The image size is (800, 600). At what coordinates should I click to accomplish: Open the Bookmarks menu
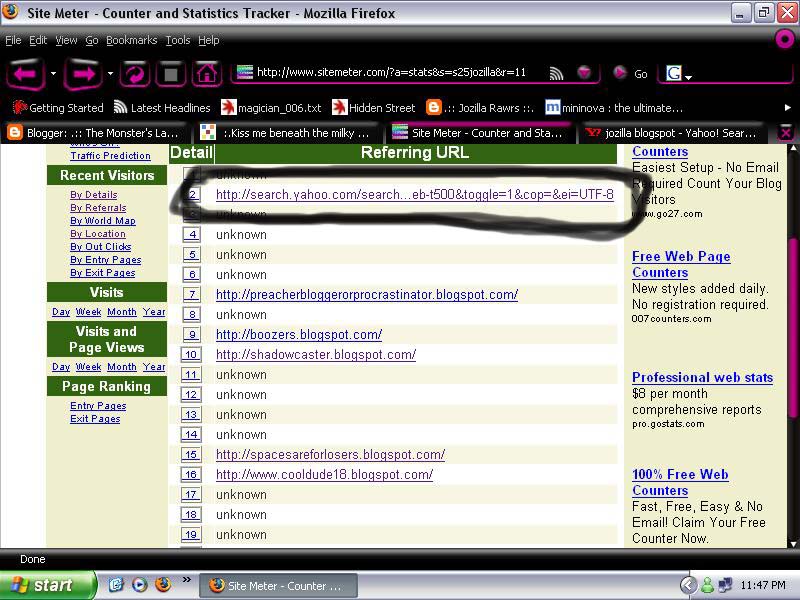coord(132,40)
